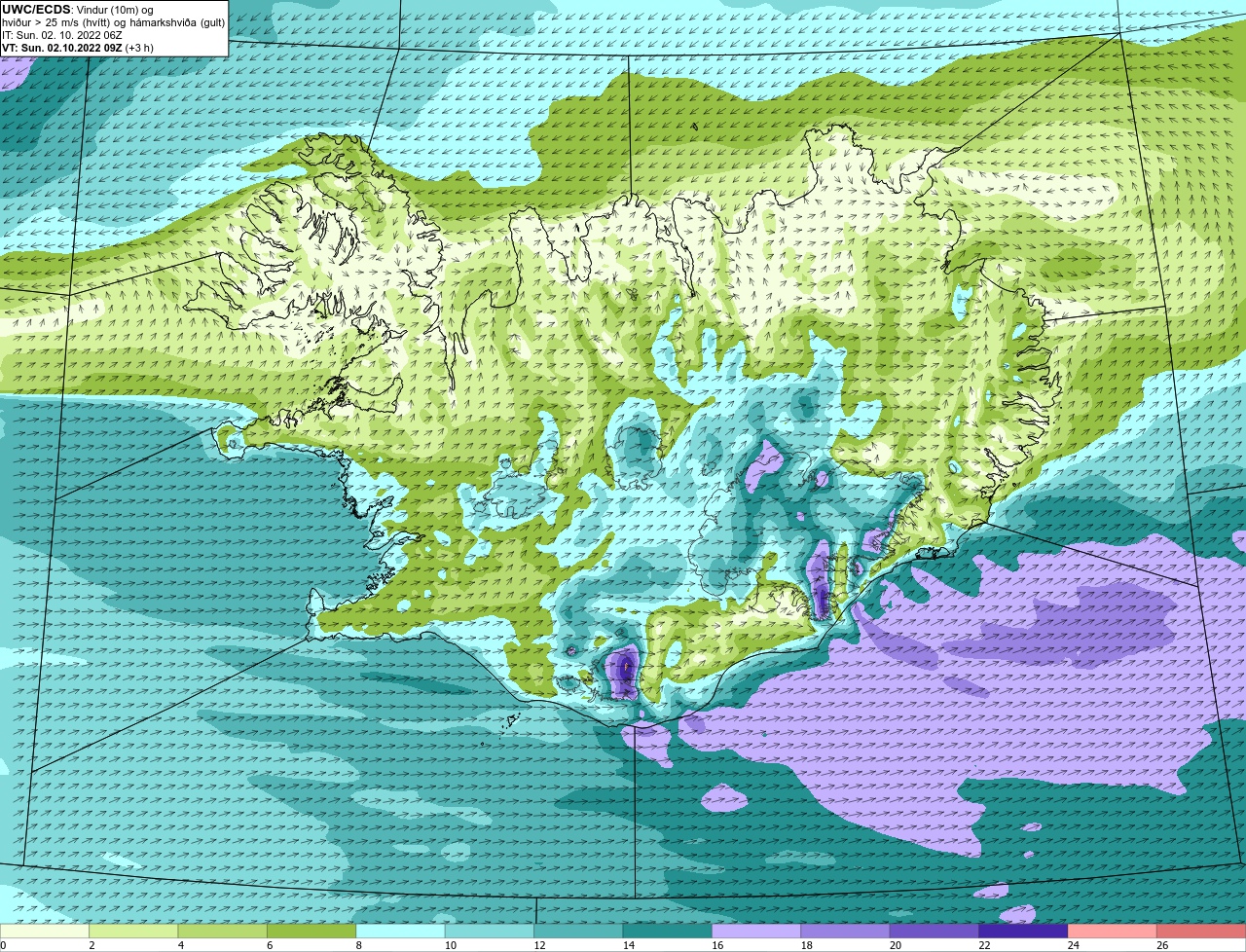Click the legend scale label 10
Screen dimensions: 1246x952
point(450,945)
